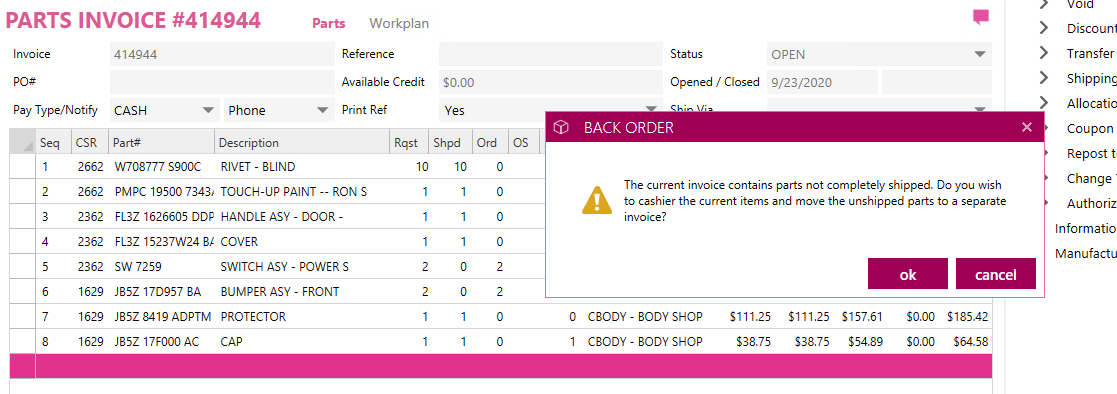Expand the Transfer section chevron
This screenshot has height=394, width=1117.
[x=1044, y=53]
